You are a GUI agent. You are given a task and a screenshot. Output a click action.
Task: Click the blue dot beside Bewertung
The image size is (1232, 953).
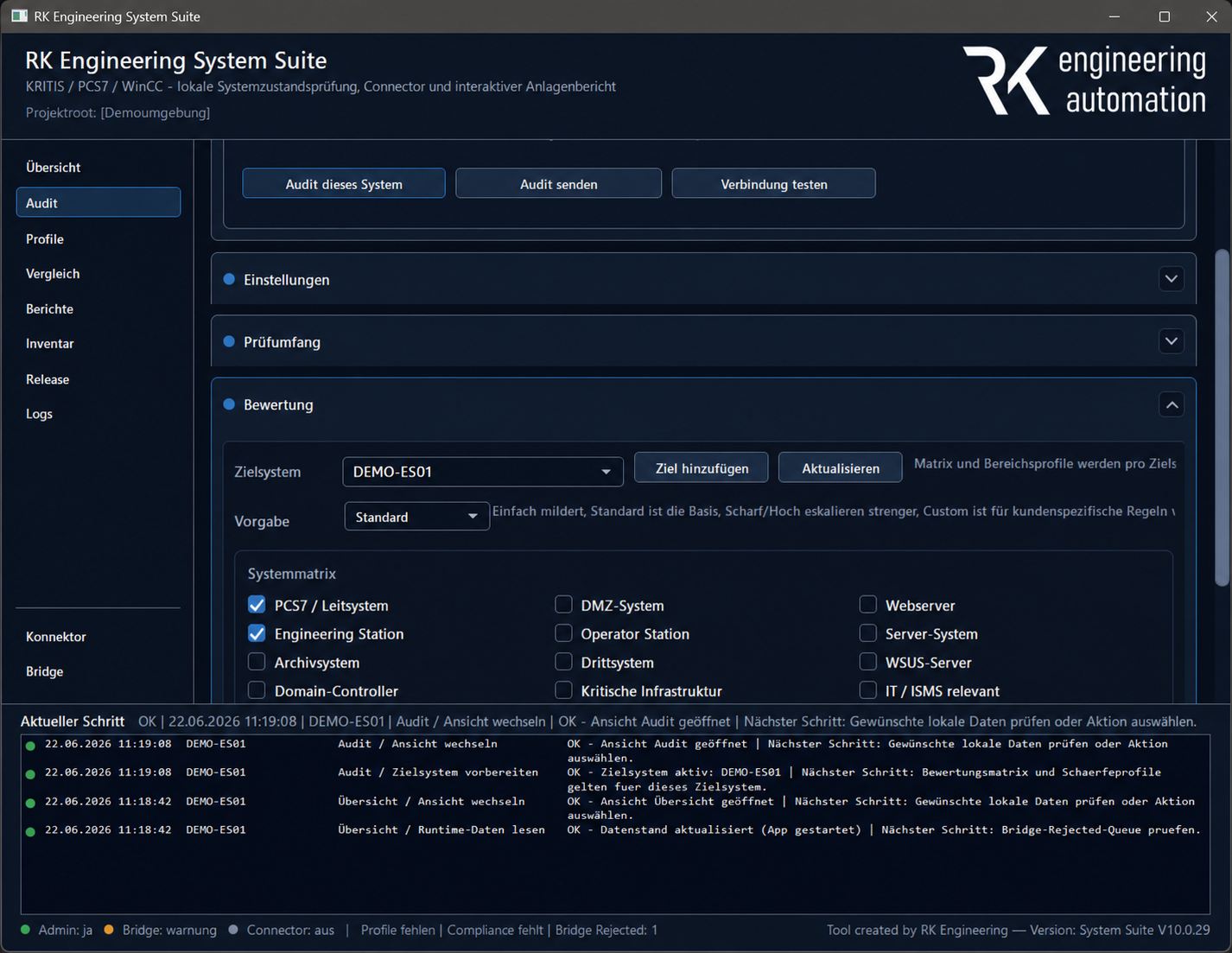coord(229,403)
